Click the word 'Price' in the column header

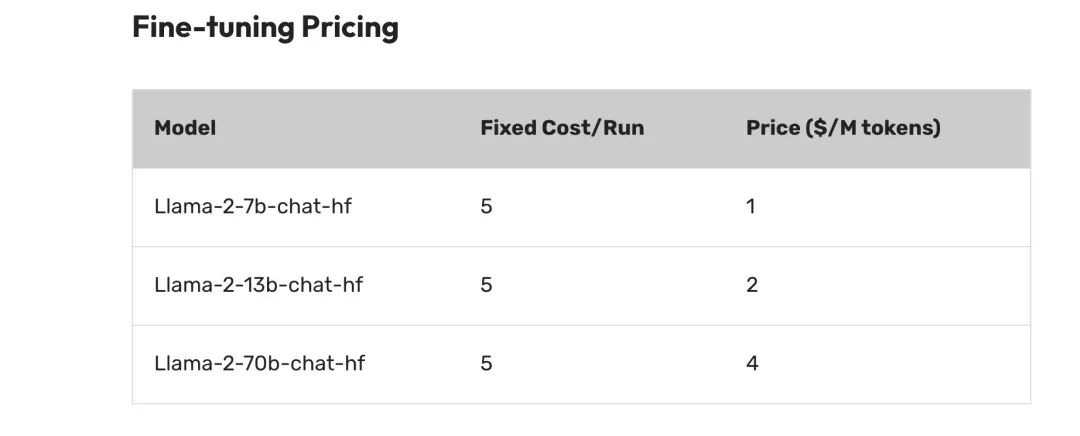pos(772,128)
